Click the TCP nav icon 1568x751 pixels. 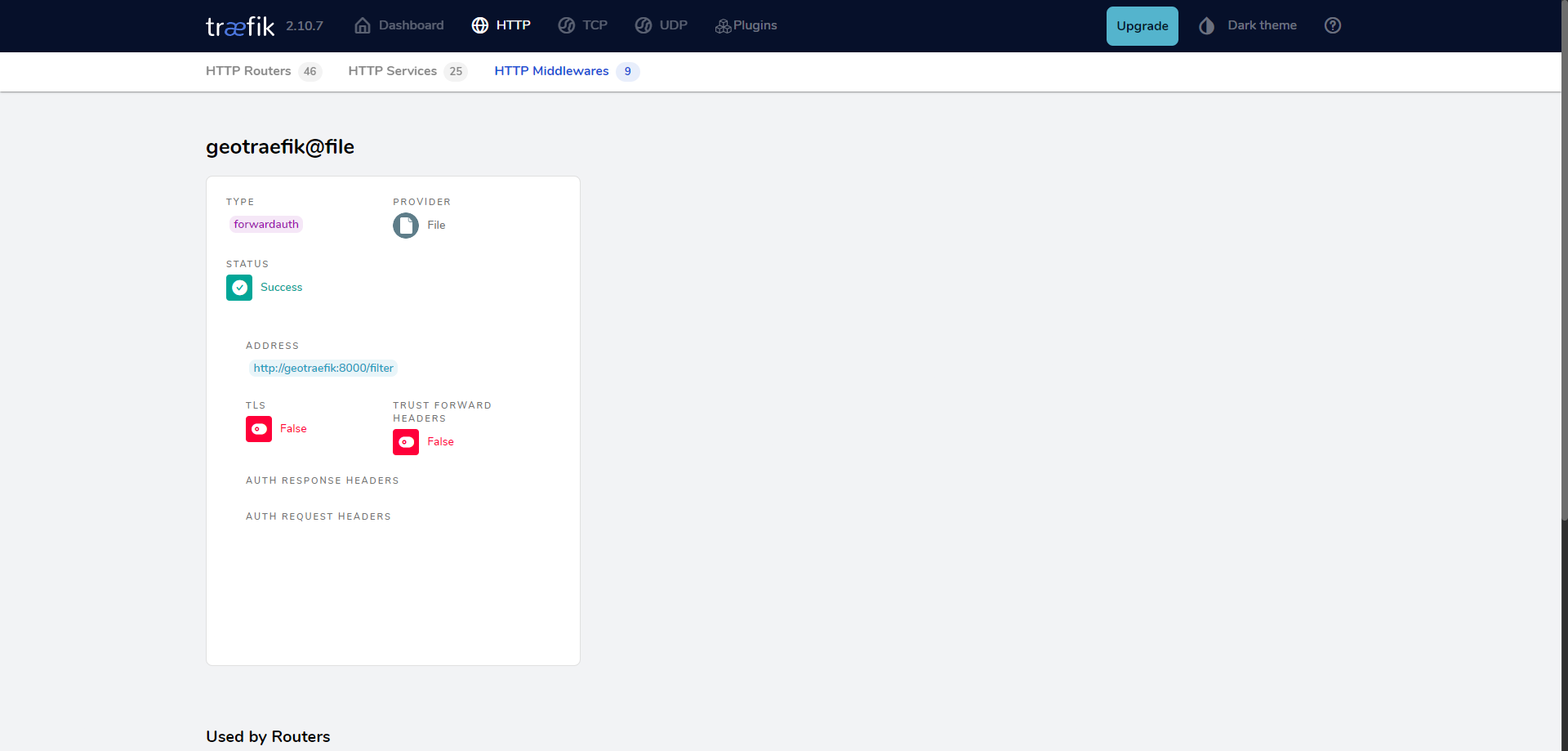pyautogui.click(x=567, y=25)
